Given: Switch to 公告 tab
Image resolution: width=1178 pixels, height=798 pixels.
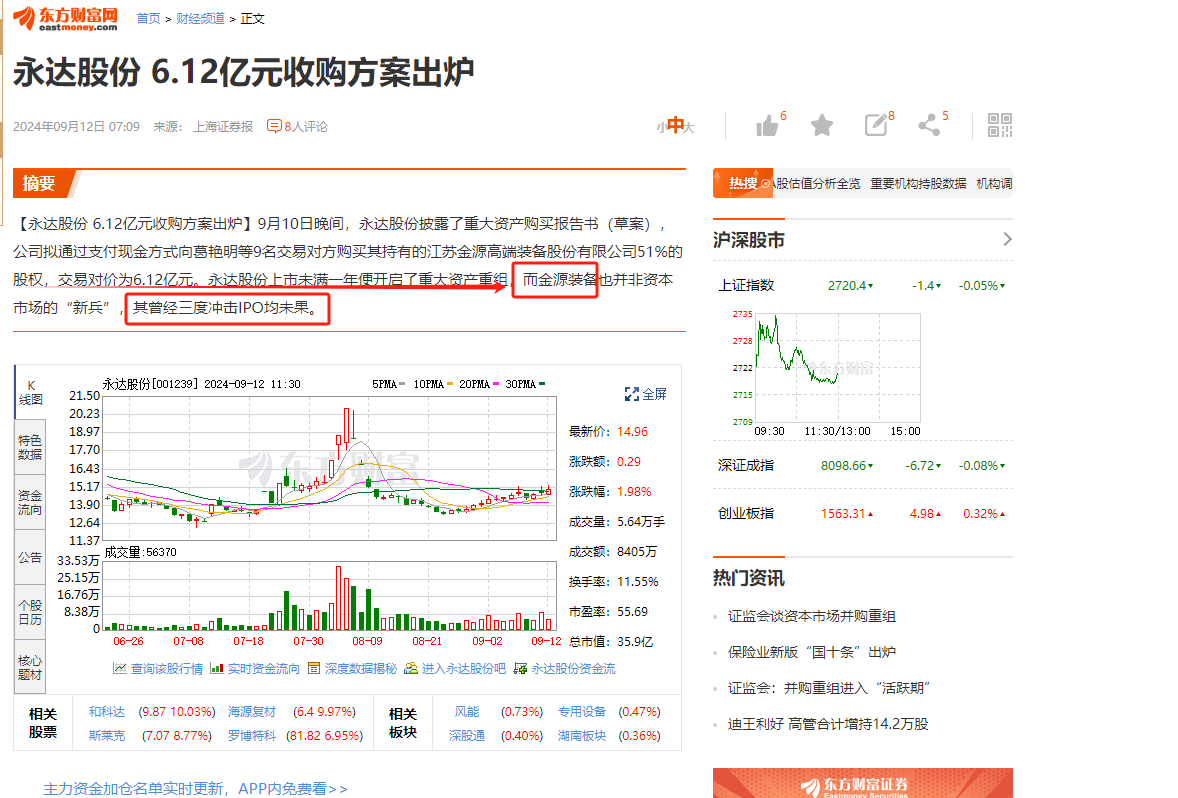Looking at the screenshot, I should tap(30, 558).
